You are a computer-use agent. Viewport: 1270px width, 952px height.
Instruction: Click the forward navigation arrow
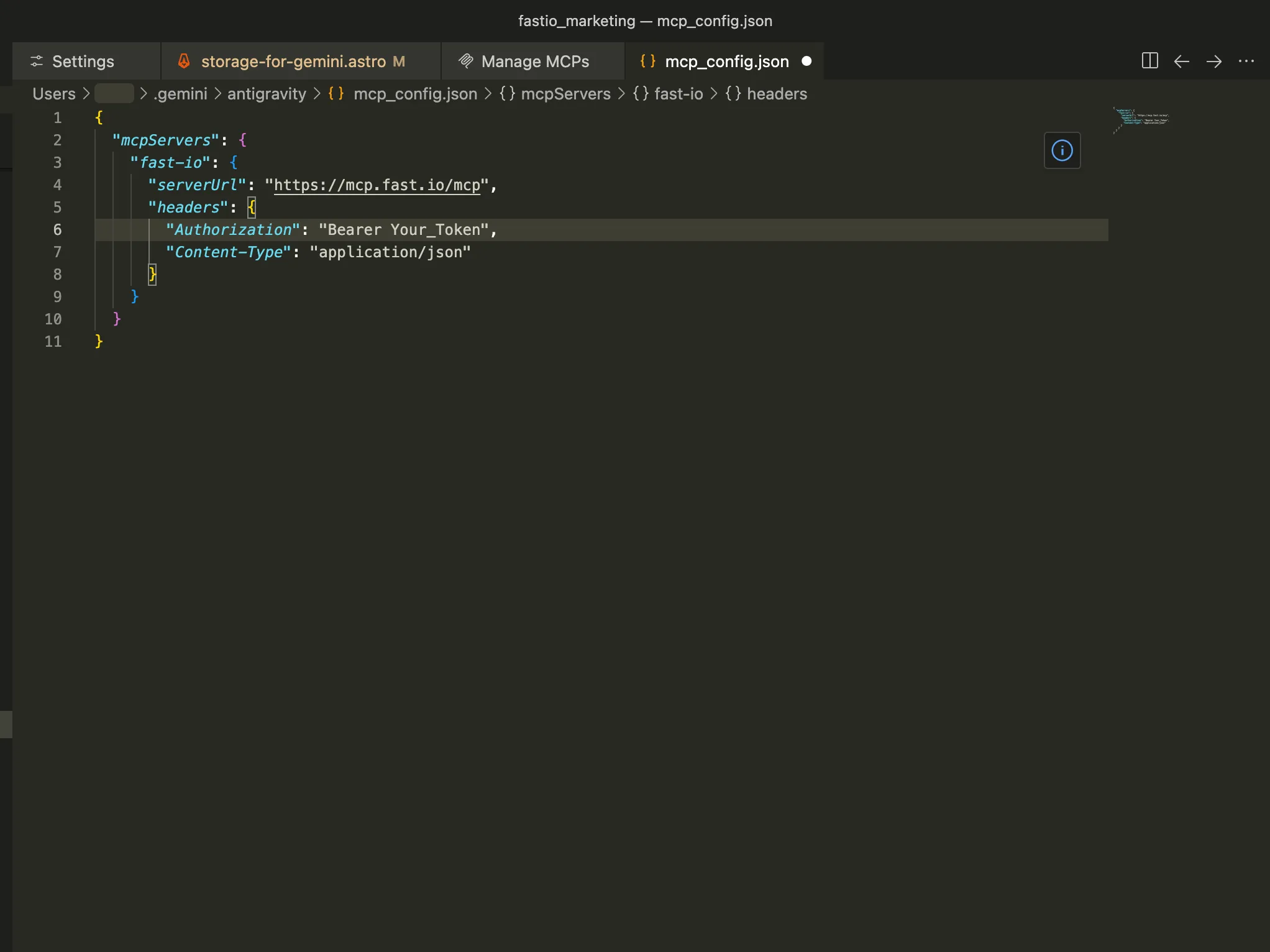(x=1214, y=61)
